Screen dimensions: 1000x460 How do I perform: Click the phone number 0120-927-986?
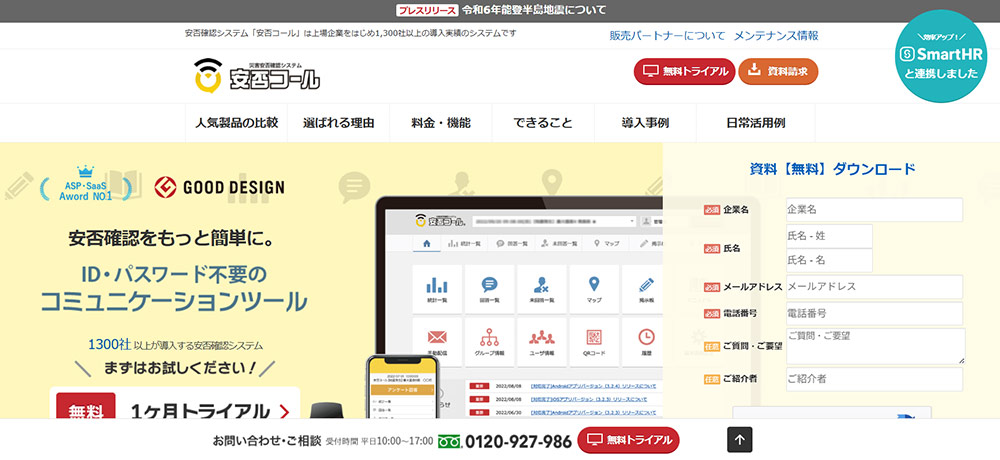click(518, 441)
